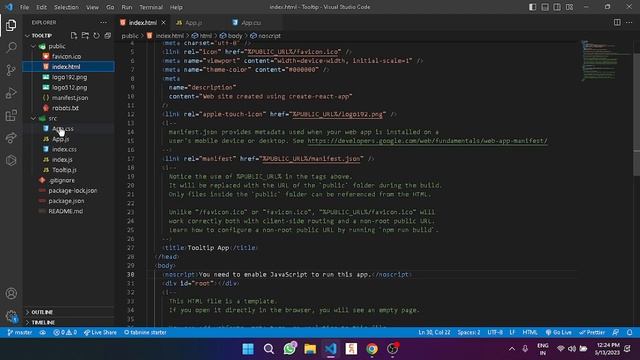Viewport: 640px width, 360px height.
Task: Refresh the Explorer file tree
Action: coord(96,36)
